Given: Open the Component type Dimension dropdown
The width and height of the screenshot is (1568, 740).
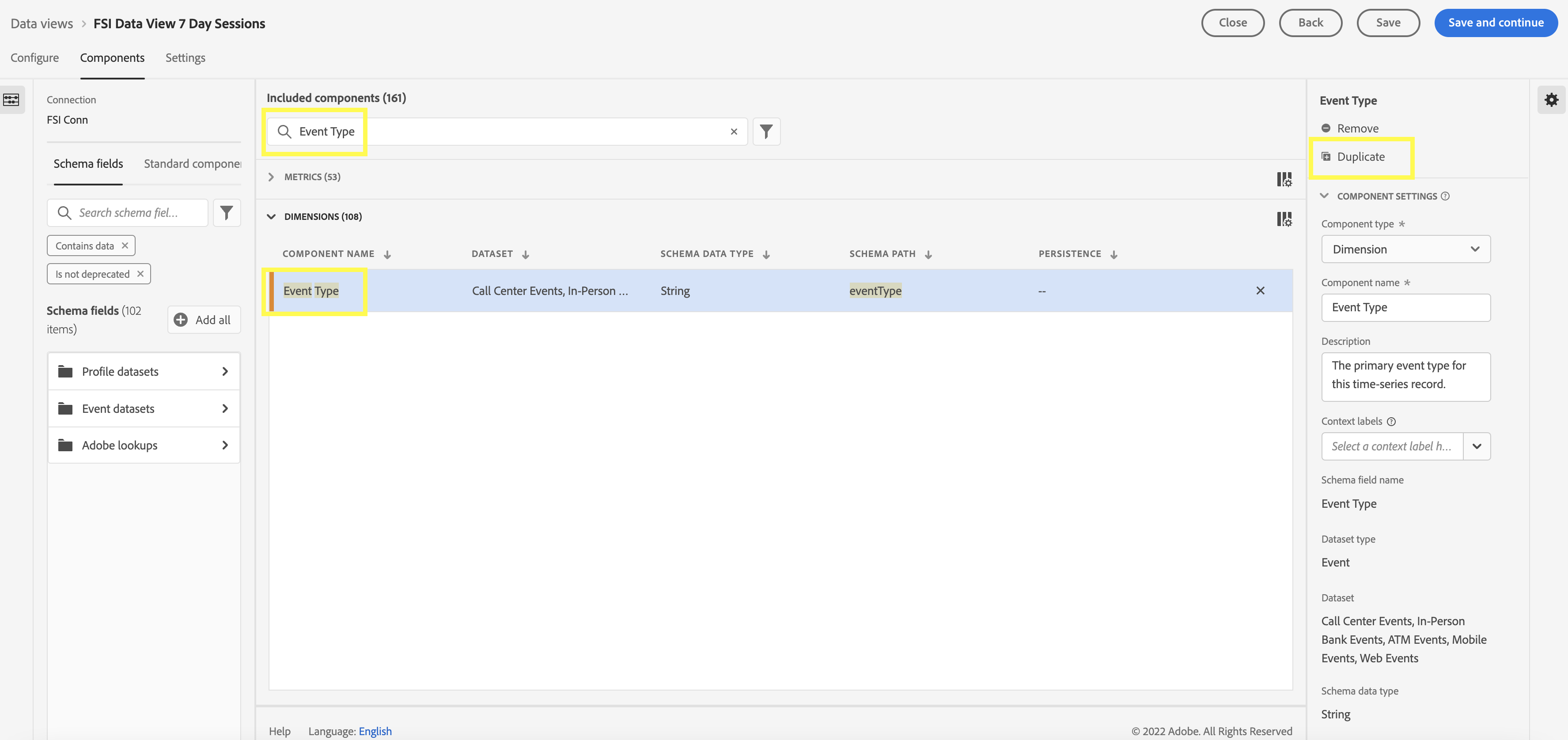Looking at the screenshot, I should pos(1405,249).
